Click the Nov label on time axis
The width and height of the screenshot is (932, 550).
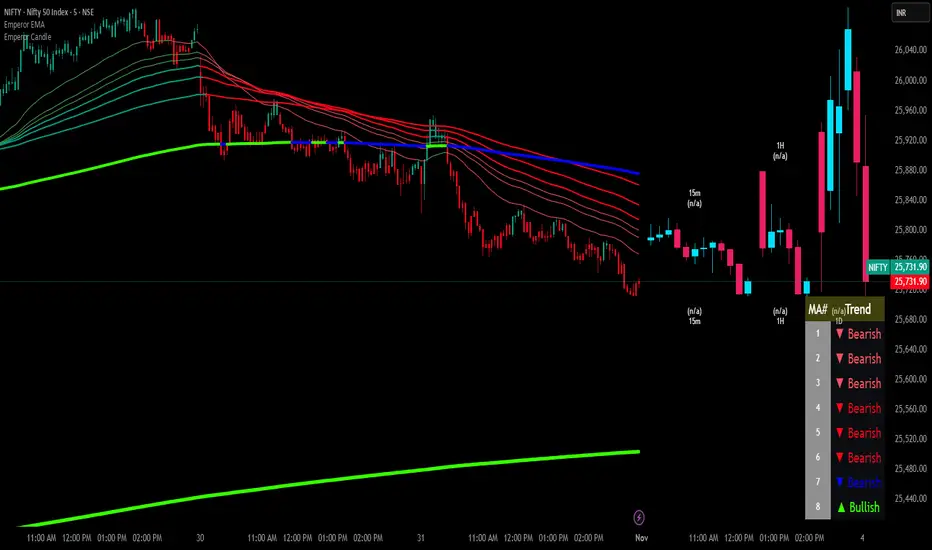pyautogui.click(x=641, y=538)
